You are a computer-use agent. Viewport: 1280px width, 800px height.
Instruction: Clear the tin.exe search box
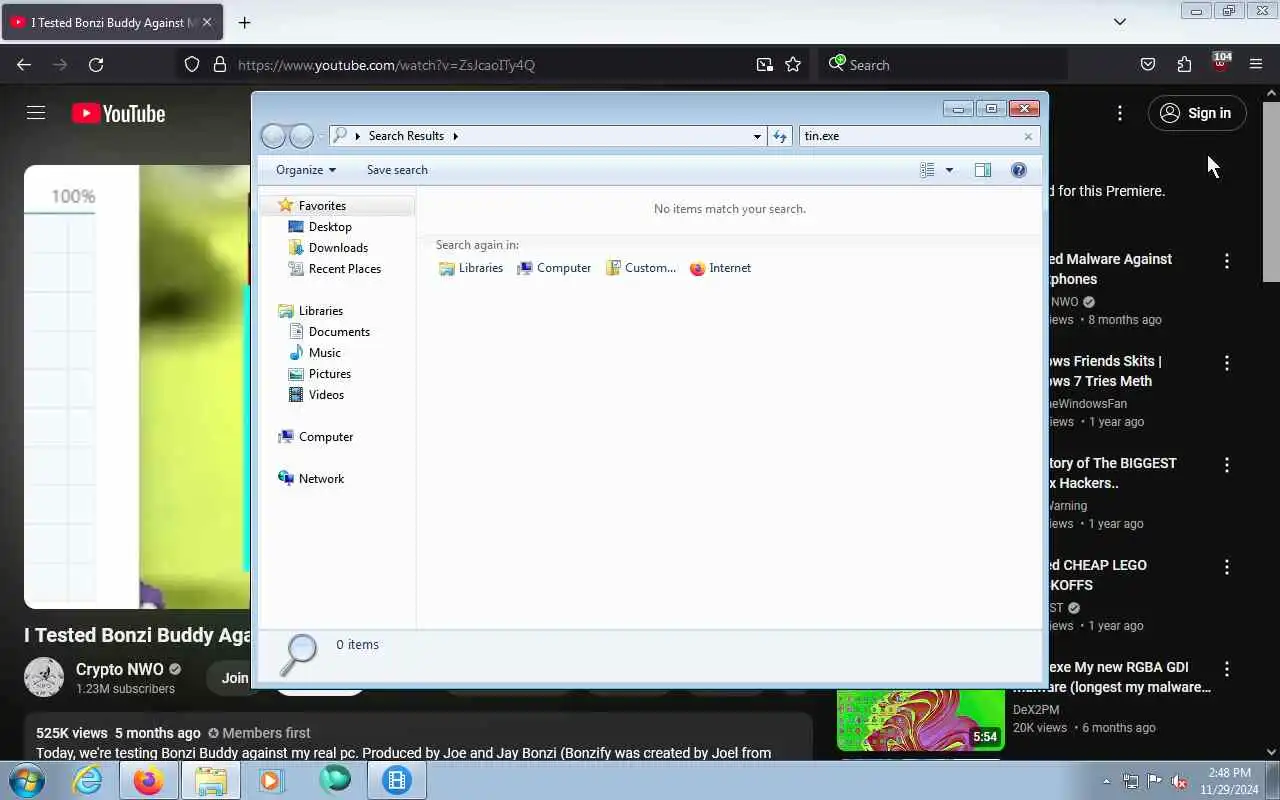[x=1028, y=136]
